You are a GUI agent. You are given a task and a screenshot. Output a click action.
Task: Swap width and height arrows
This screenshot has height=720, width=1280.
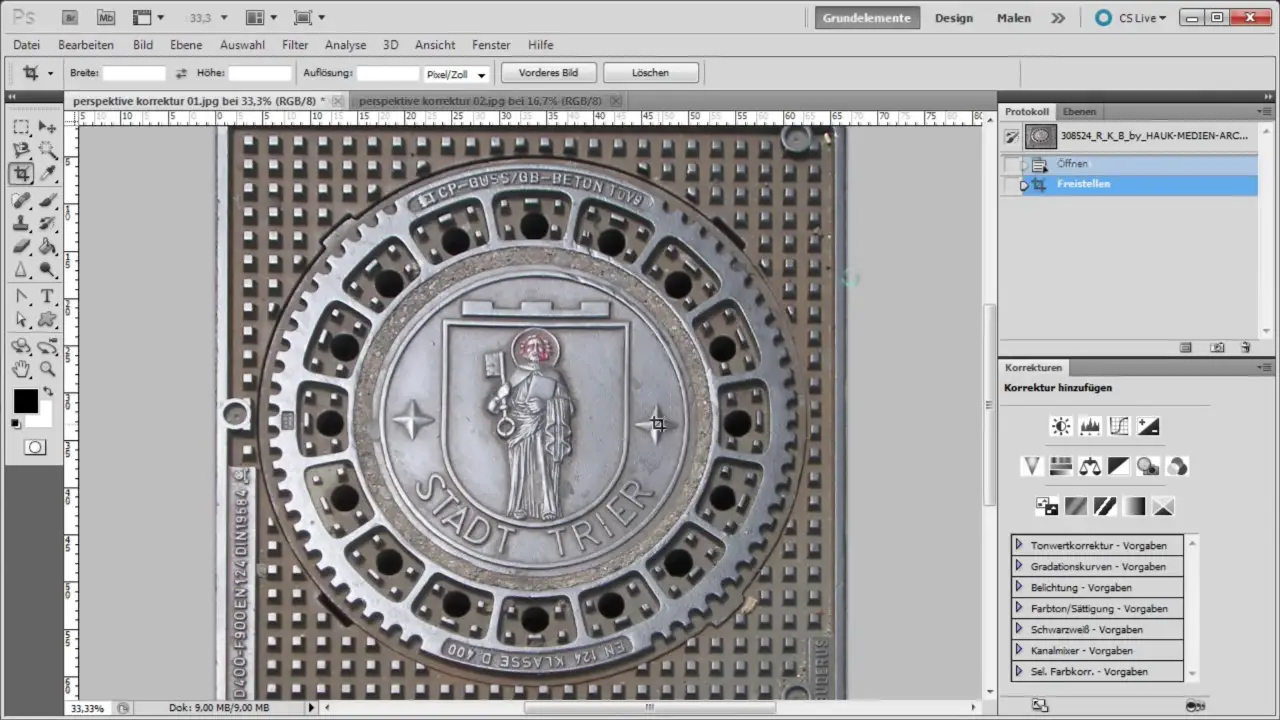point(181,74)
